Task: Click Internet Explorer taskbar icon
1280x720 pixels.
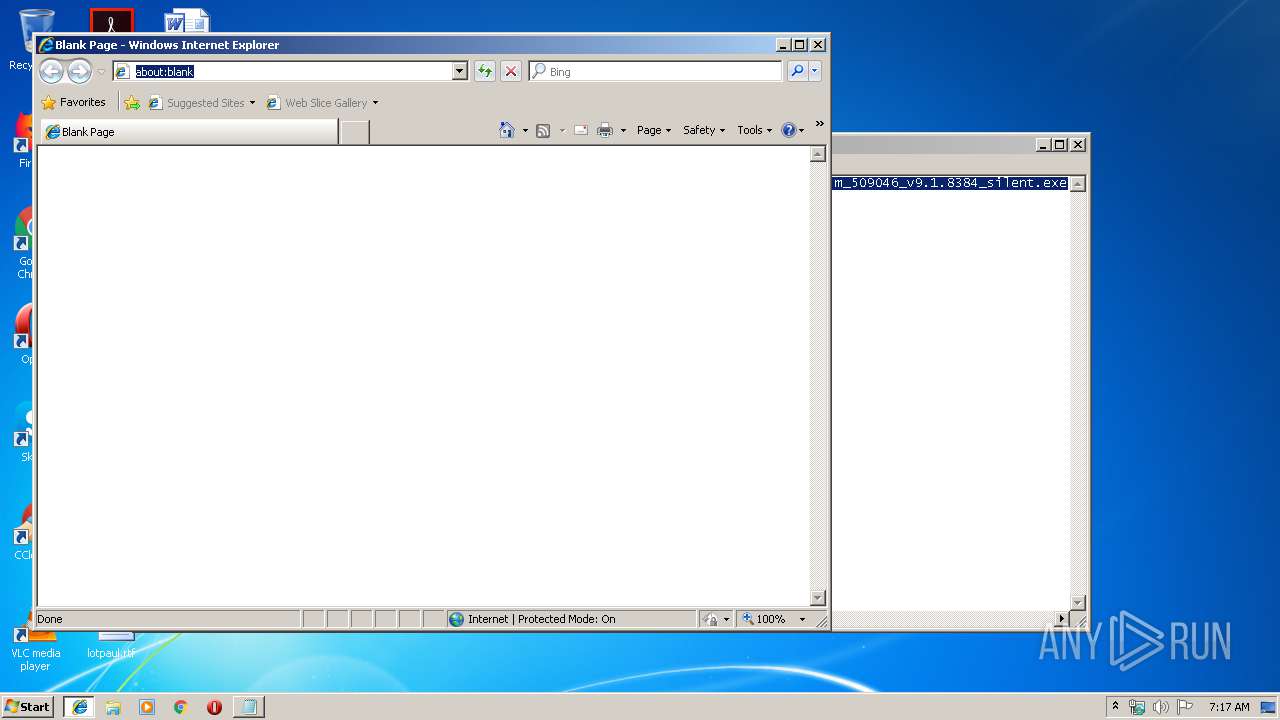Action: [x=80, y=706]
